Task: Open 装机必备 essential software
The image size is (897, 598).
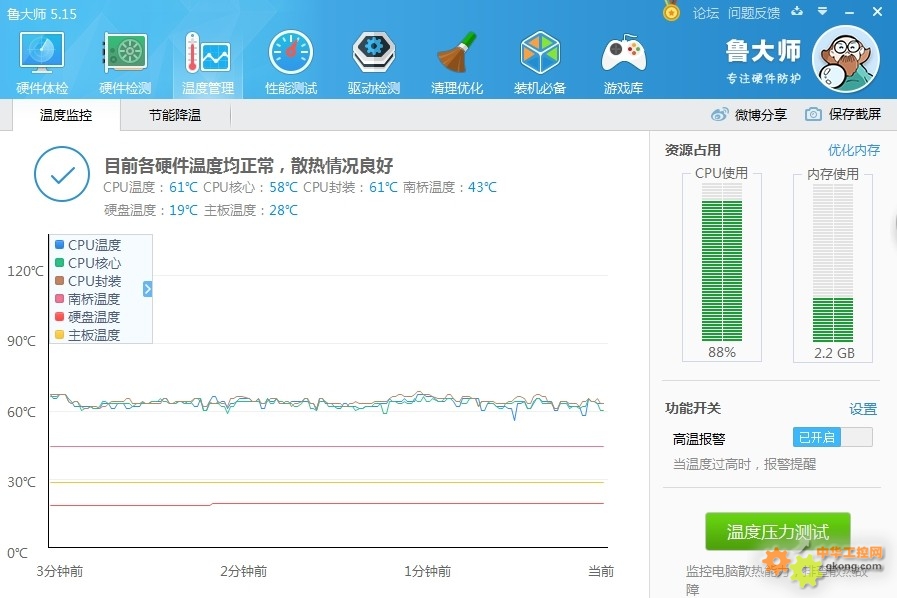Action: pos(539,62)
